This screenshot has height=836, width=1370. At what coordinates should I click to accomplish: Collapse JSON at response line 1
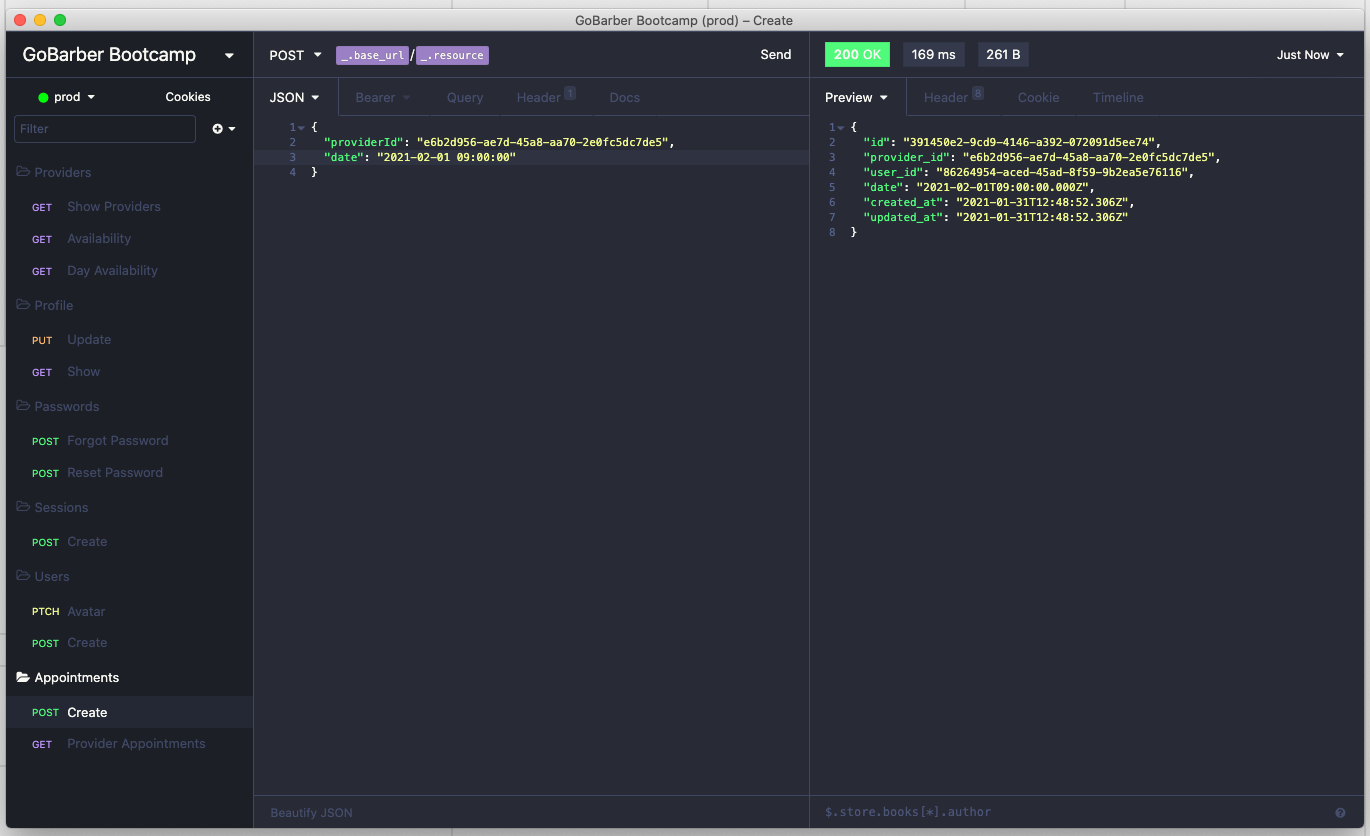click(840, 128)
